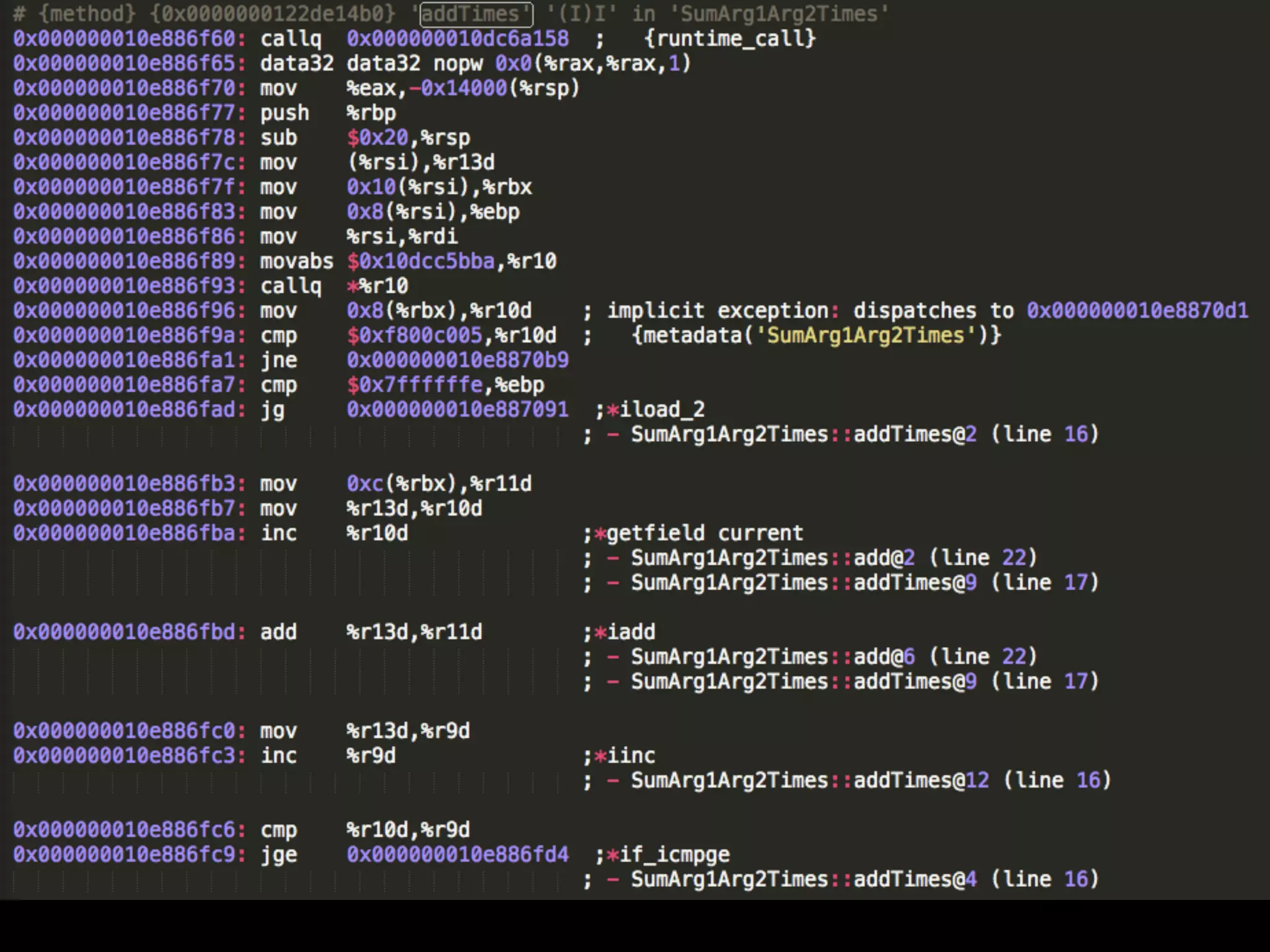This screenshot has height=952, width=1270.
Task: Click the jg target address 0x000000010e887091
Action: (457, 410)
